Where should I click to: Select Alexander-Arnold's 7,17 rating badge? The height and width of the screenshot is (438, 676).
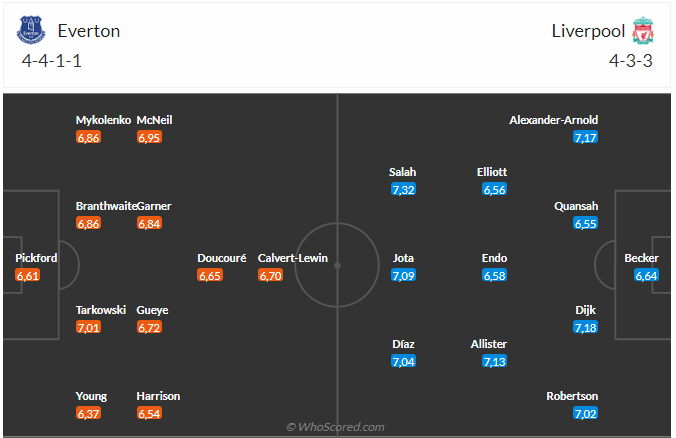[x=585, y=137]
